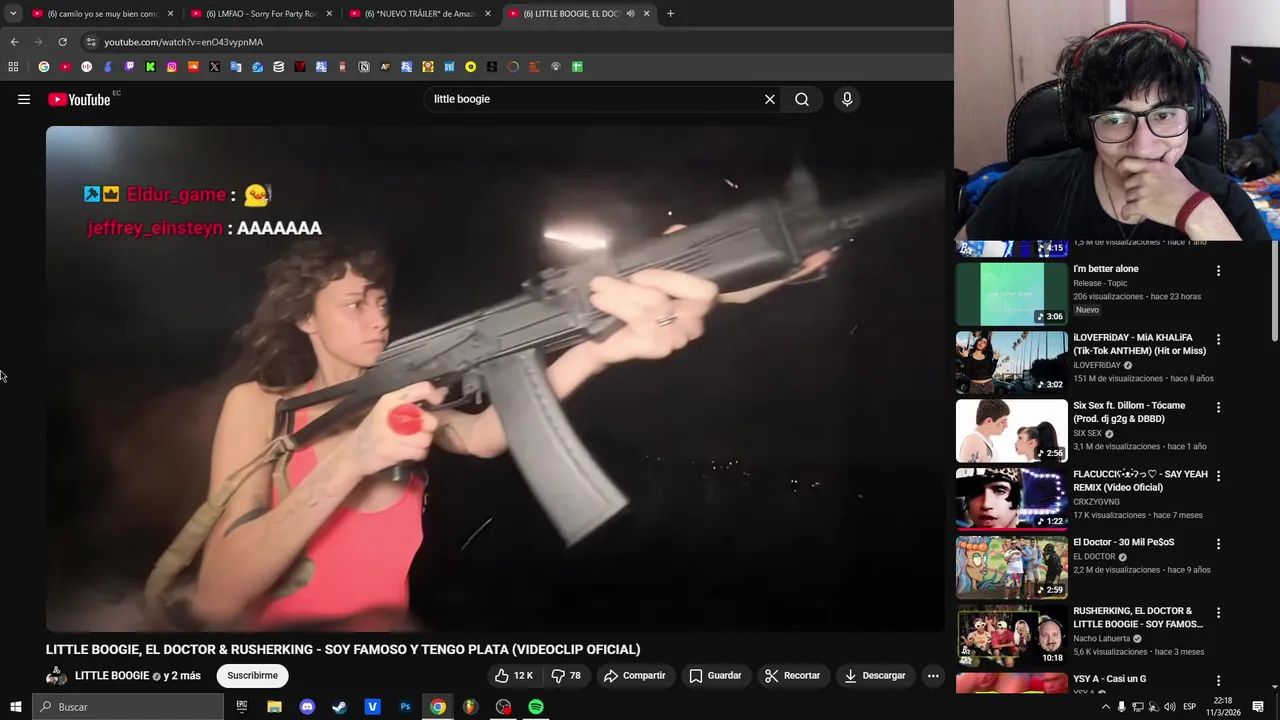Screen dimensions: 1280x720
Task: Expand hidden system tray icons chevron
Action: (1105, 707)
